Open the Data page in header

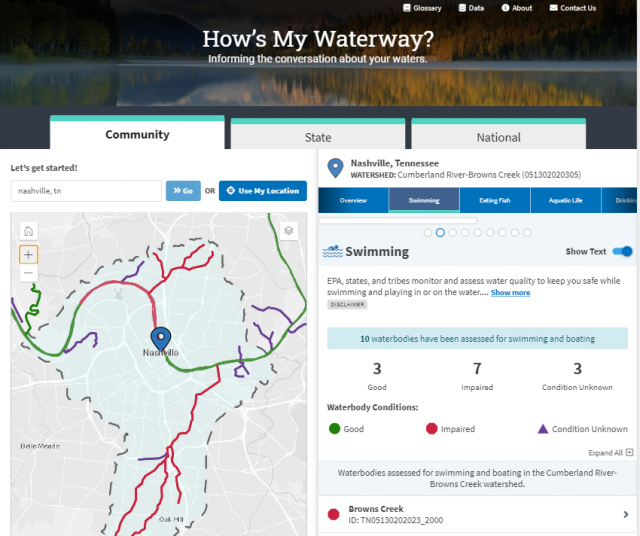(x=470, y=8)
